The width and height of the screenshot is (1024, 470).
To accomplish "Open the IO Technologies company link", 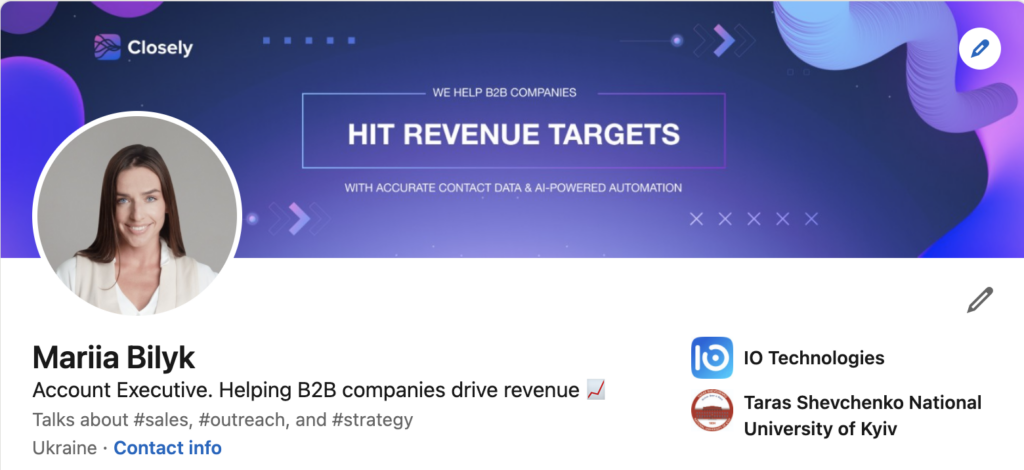I will click(814, 358).
